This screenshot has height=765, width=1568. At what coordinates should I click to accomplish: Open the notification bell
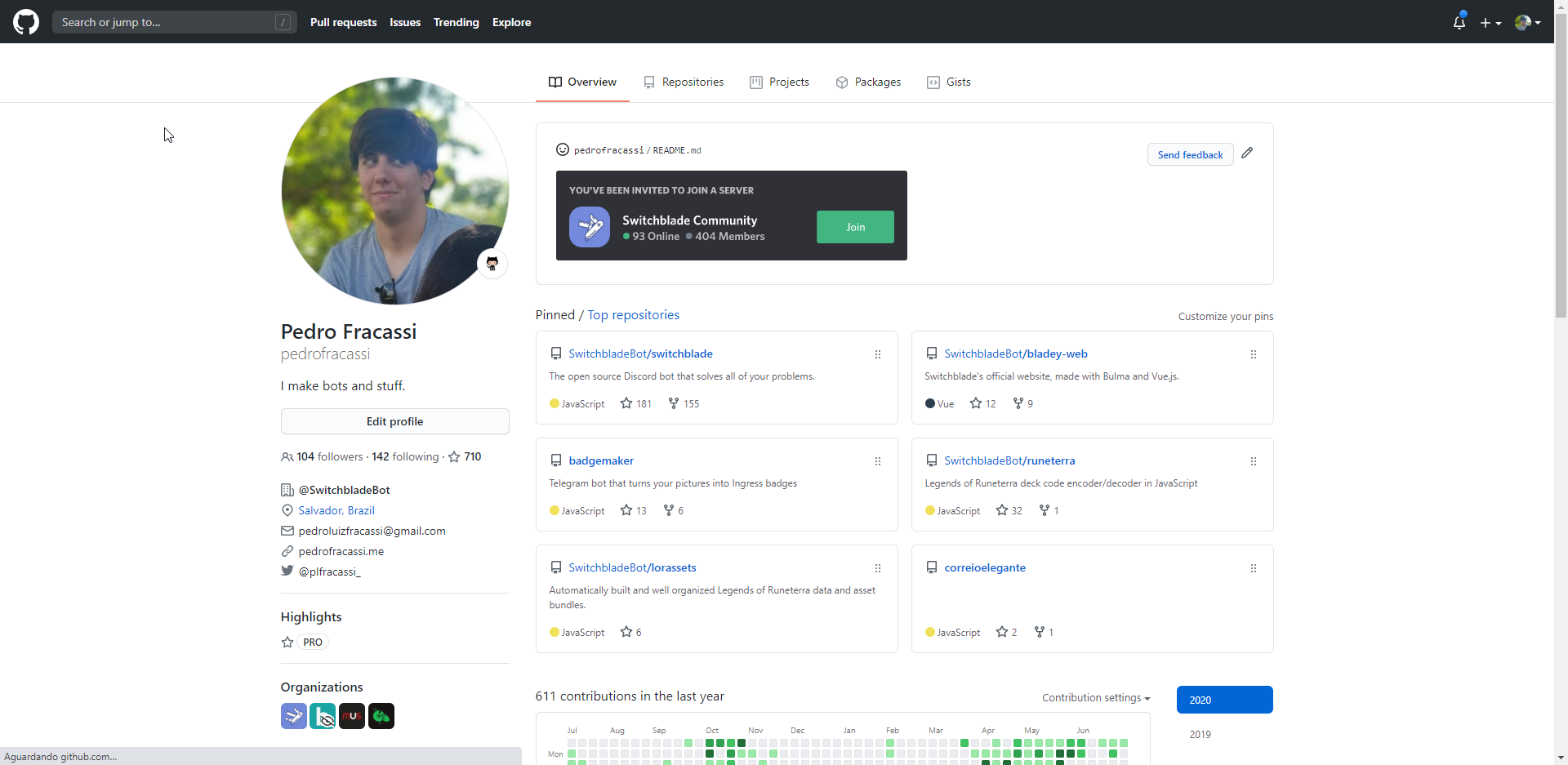coord(1459,22)
